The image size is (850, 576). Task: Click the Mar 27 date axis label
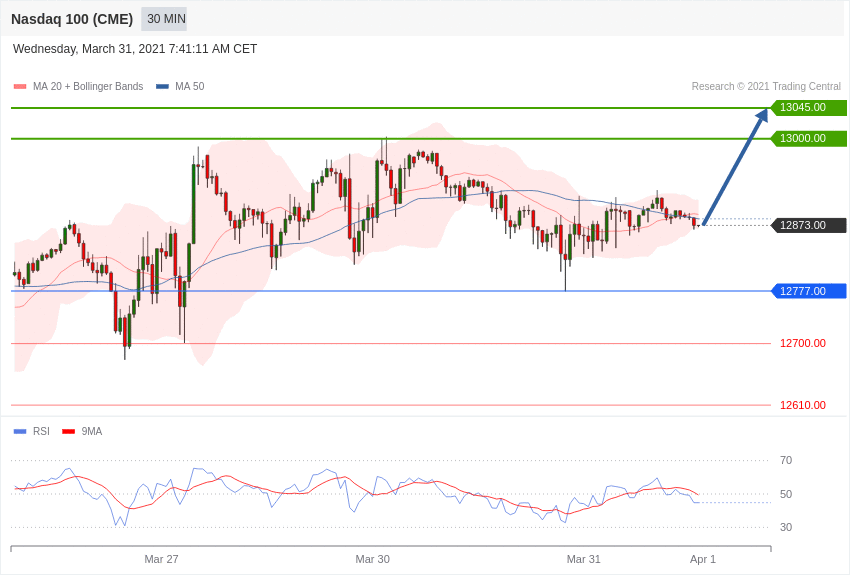coord(161,559)
